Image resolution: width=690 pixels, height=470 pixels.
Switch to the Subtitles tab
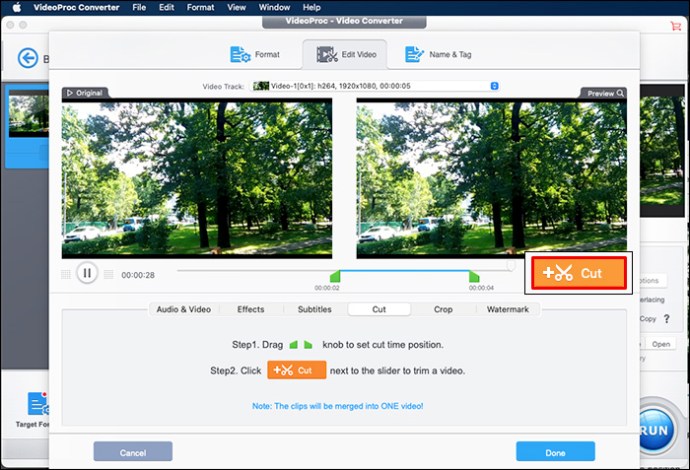pyautogui.click(x=314, y=310)
